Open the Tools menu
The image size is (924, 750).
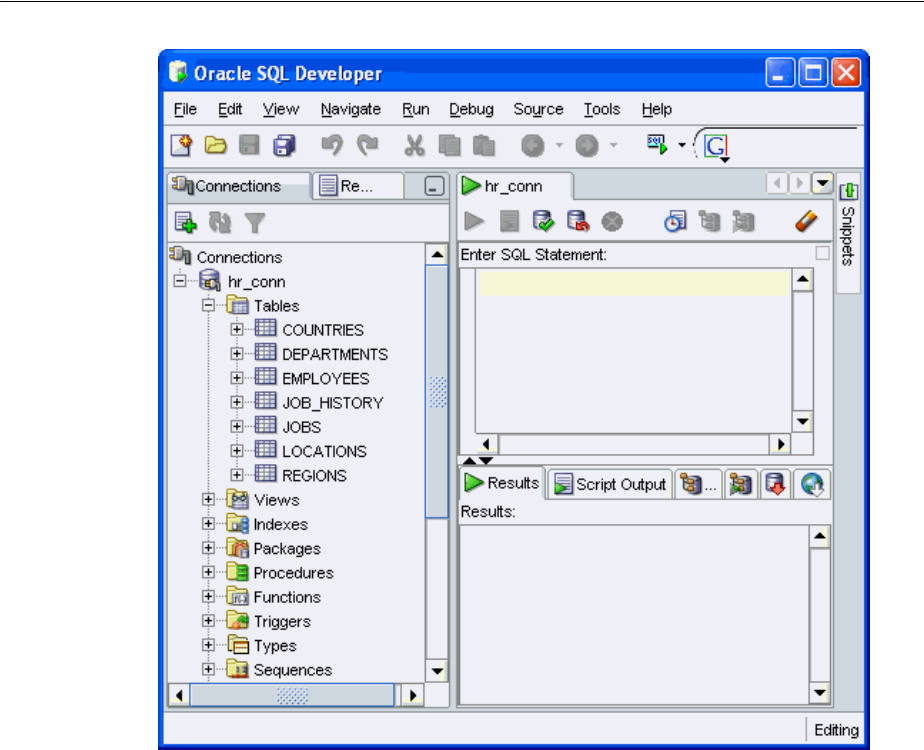click(602, 109)
